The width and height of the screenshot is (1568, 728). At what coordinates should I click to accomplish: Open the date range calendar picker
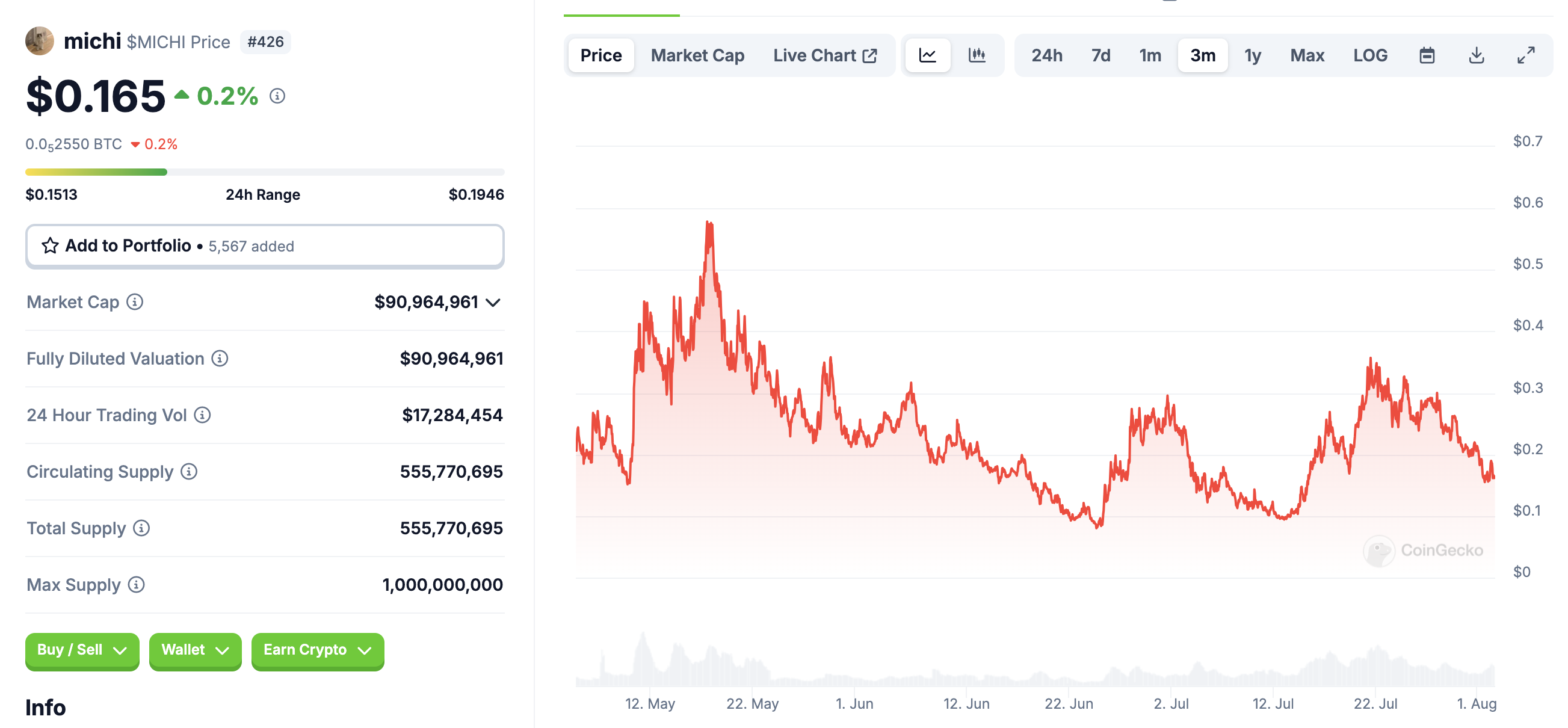(1427, 55)
